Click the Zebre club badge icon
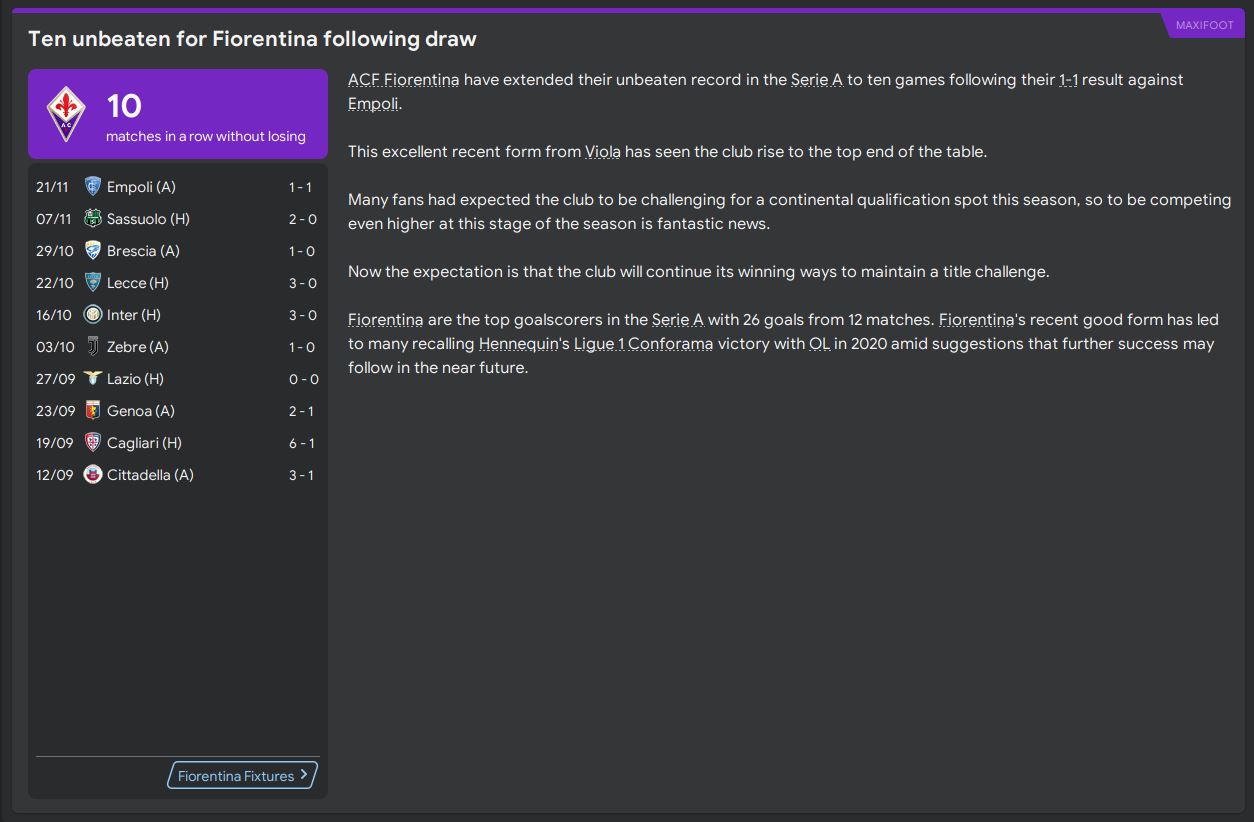The height and width of the screenshot is (822, 1254). pyautogui.click(x=93, y=347)
